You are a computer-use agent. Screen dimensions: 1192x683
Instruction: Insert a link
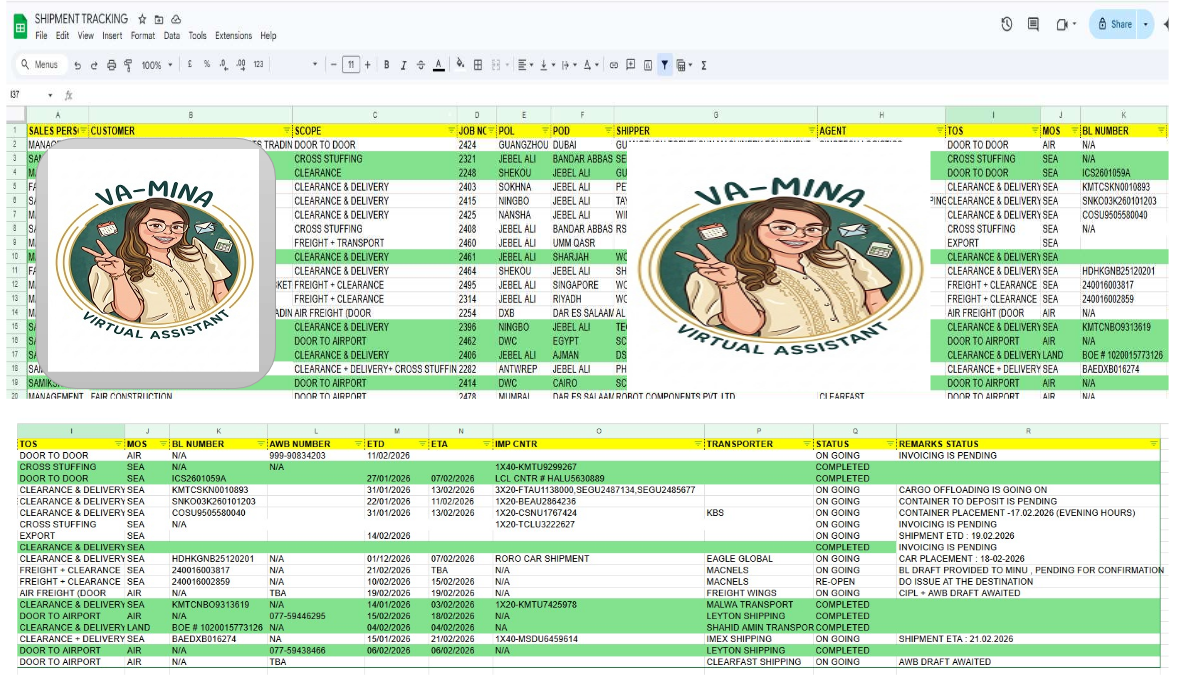(x=613, y=65)
